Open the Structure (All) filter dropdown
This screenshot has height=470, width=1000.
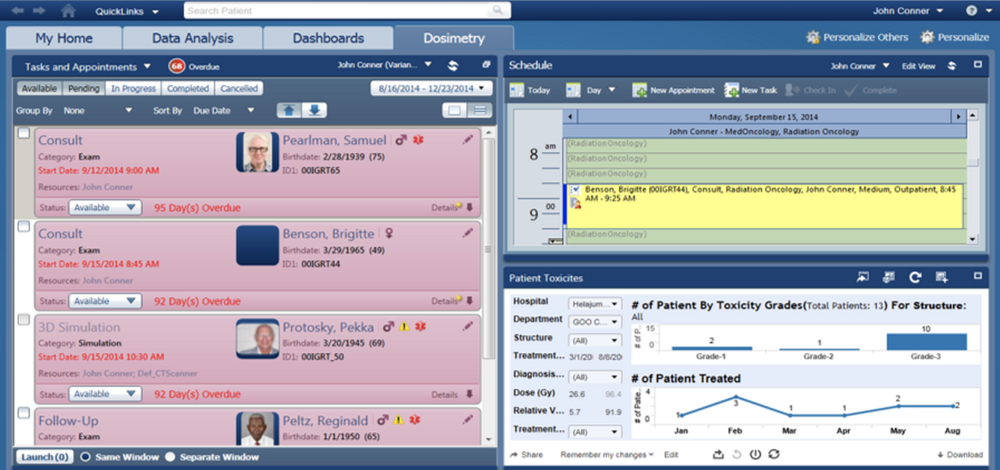pyautogui.click(x=594, y=341)
